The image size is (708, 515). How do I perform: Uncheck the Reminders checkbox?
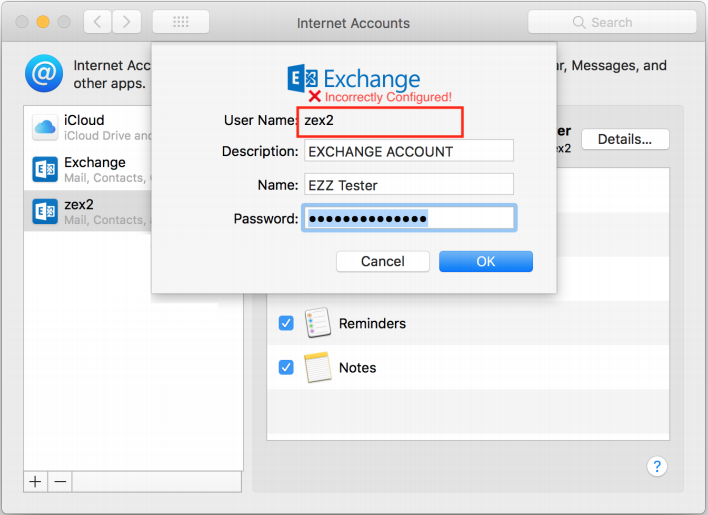click(286, 323)
